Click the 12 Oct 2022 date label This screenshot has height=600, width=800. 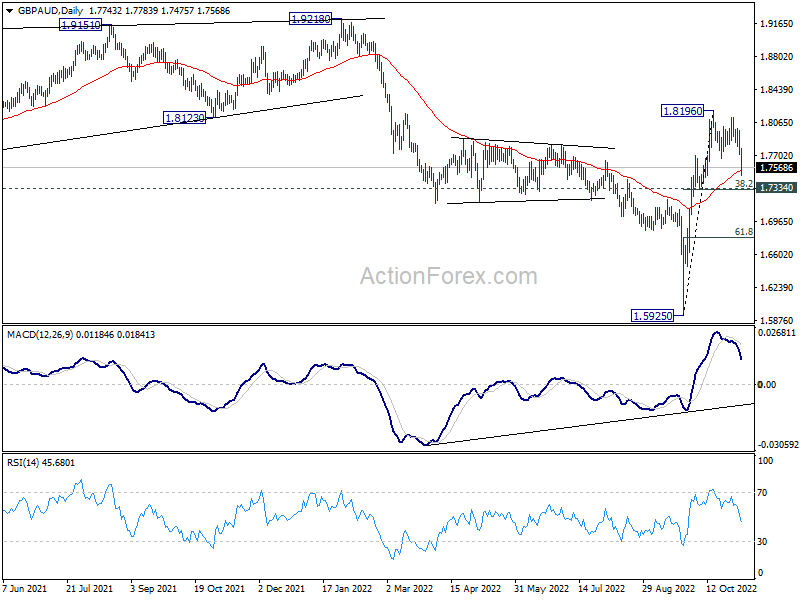point(731,588)
